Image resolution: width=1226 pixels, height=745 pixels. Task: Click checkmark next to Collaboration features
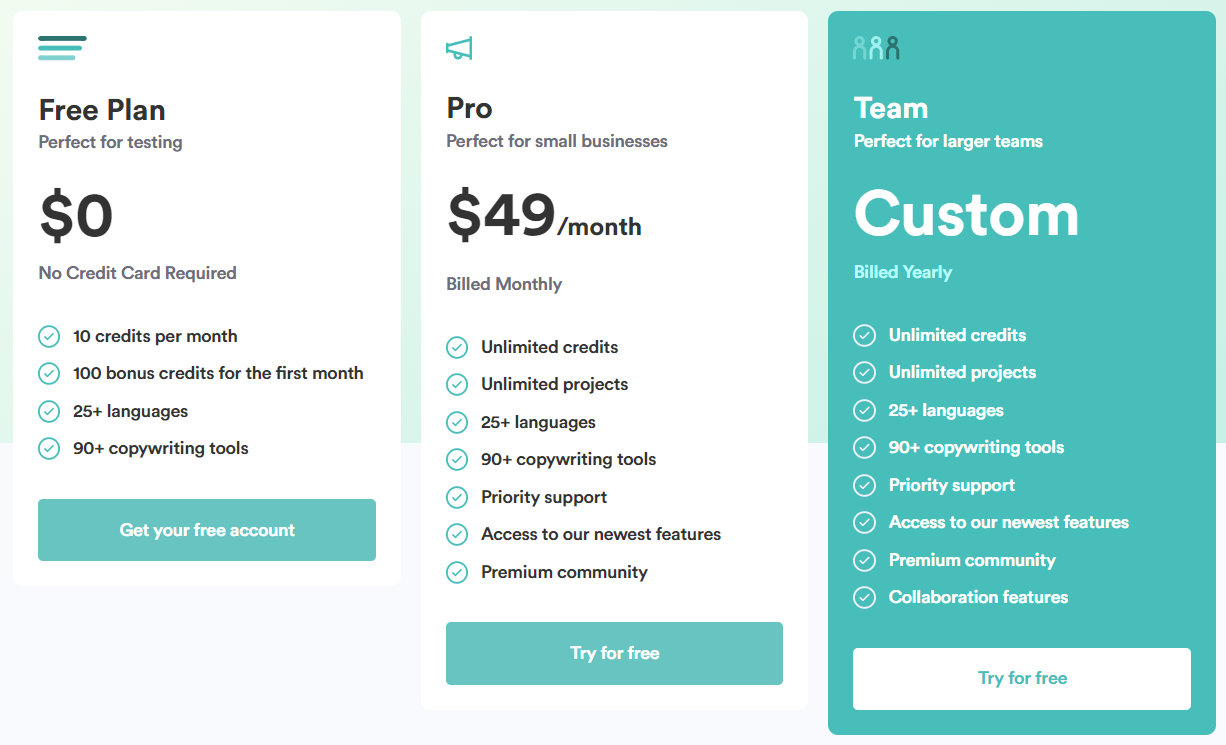(x=864, y=597)
